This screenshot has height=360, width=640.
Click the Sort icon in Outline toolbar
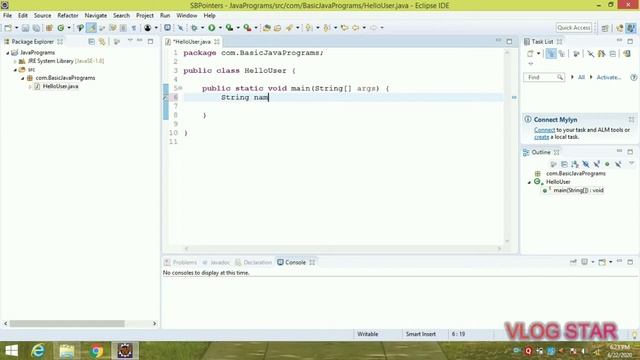575,164
